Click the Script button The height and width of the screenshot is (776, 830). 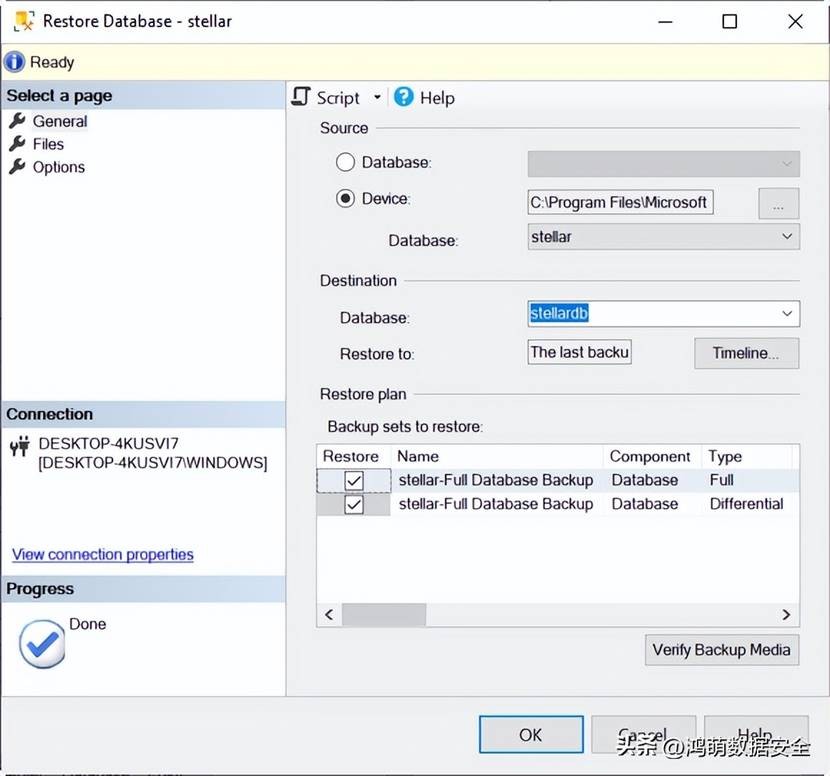tap(337, 97)
